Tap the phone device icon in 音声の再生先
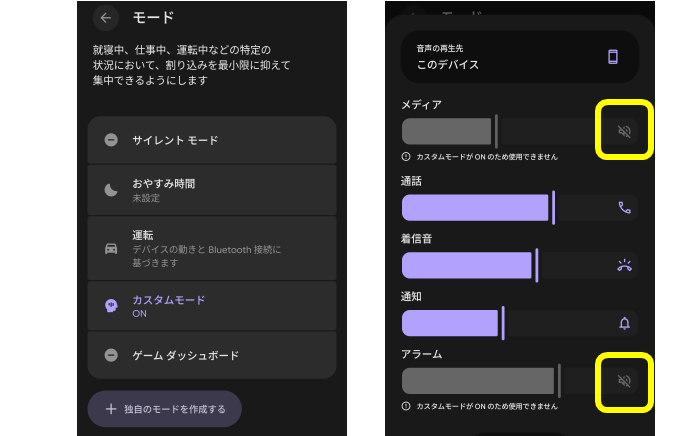The image size is (694, 436). coord(613,57)
